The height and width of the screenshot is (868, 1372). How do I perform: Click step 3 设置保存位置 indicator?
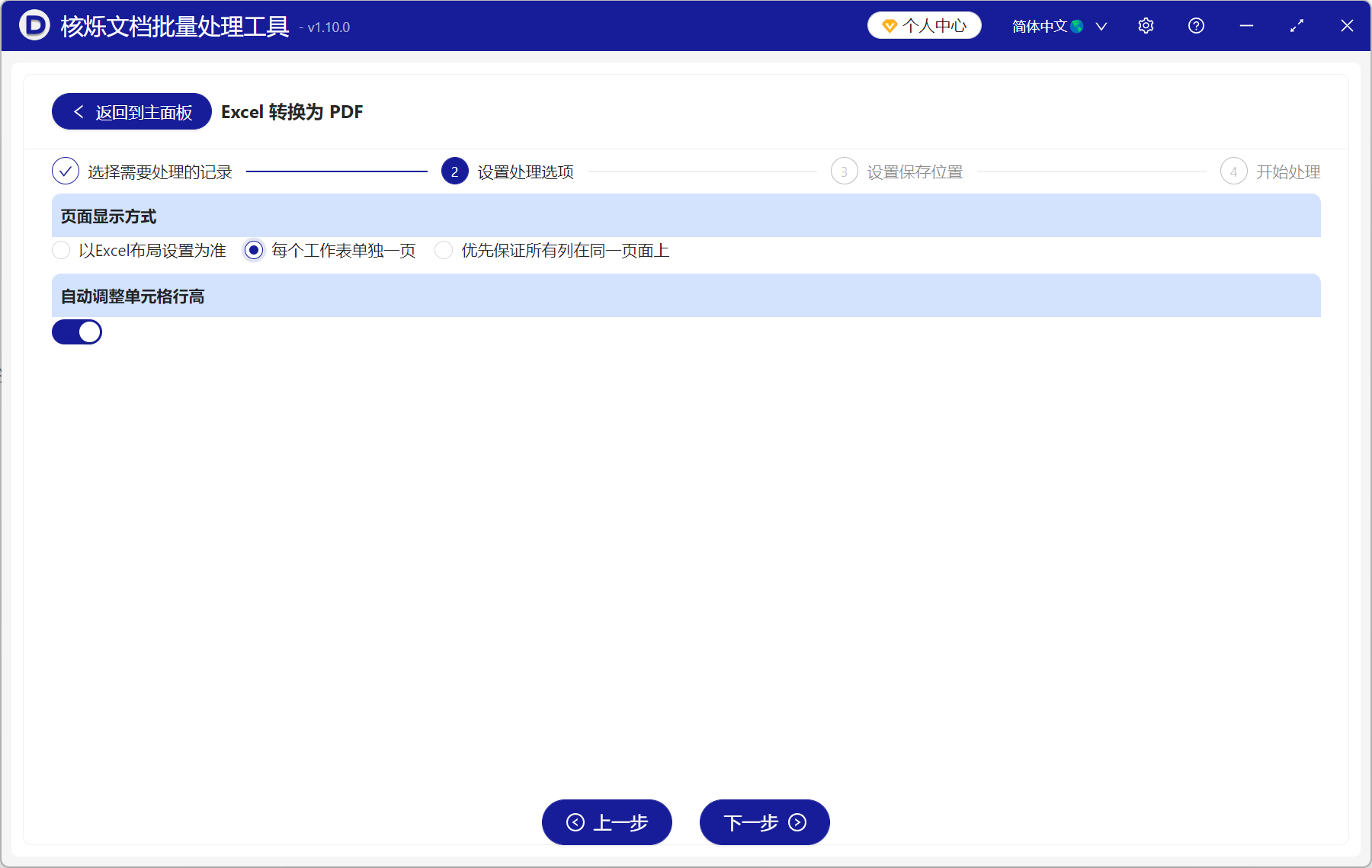click(845, 171)
